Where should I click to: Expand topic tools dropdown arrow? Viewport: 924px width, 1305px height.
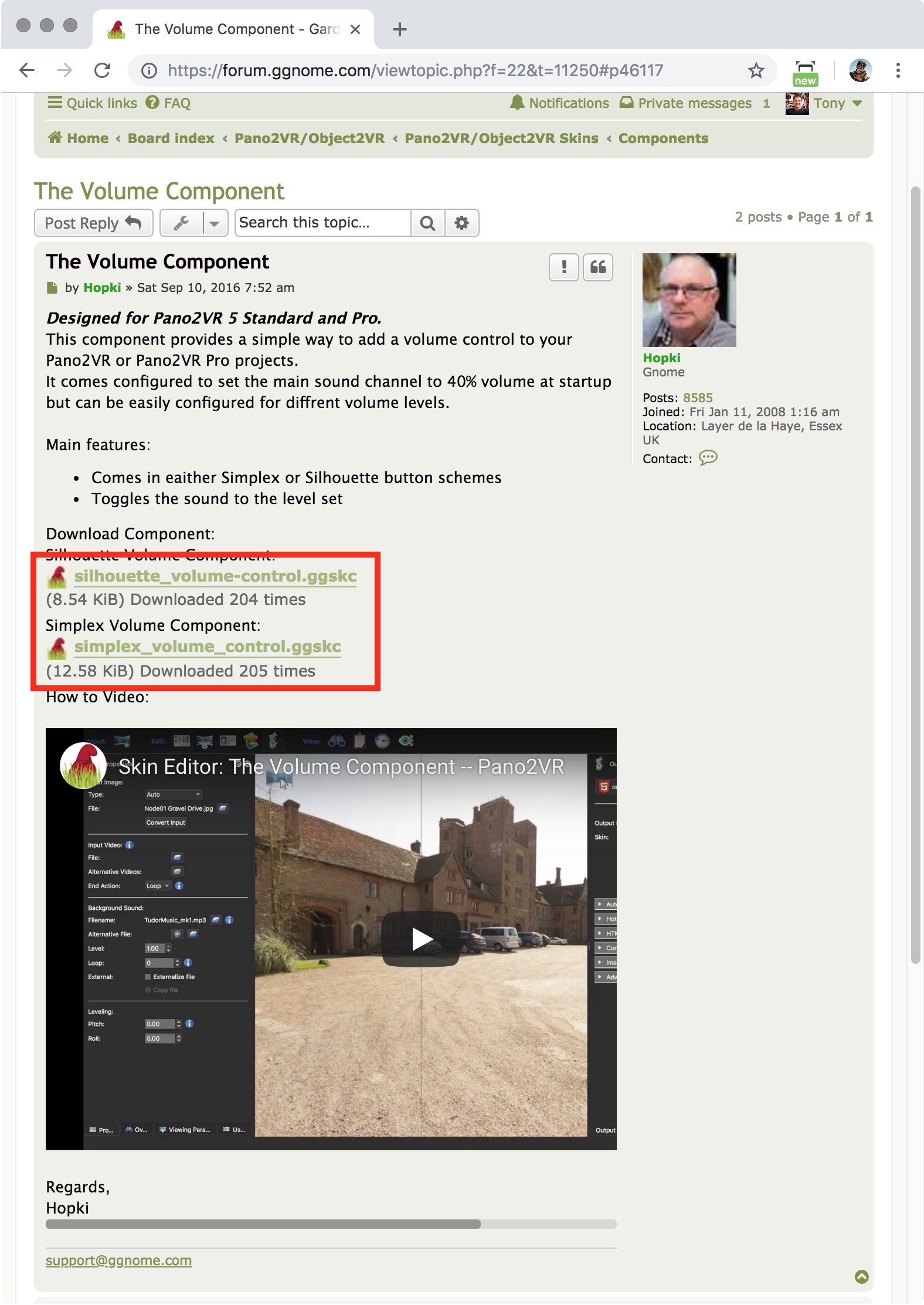click(x=215, y=223)
